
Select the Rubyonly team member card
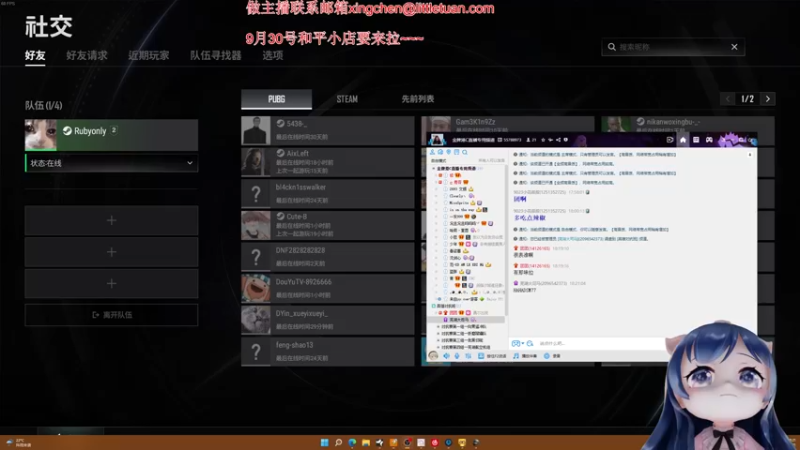(x=111, y=135)
